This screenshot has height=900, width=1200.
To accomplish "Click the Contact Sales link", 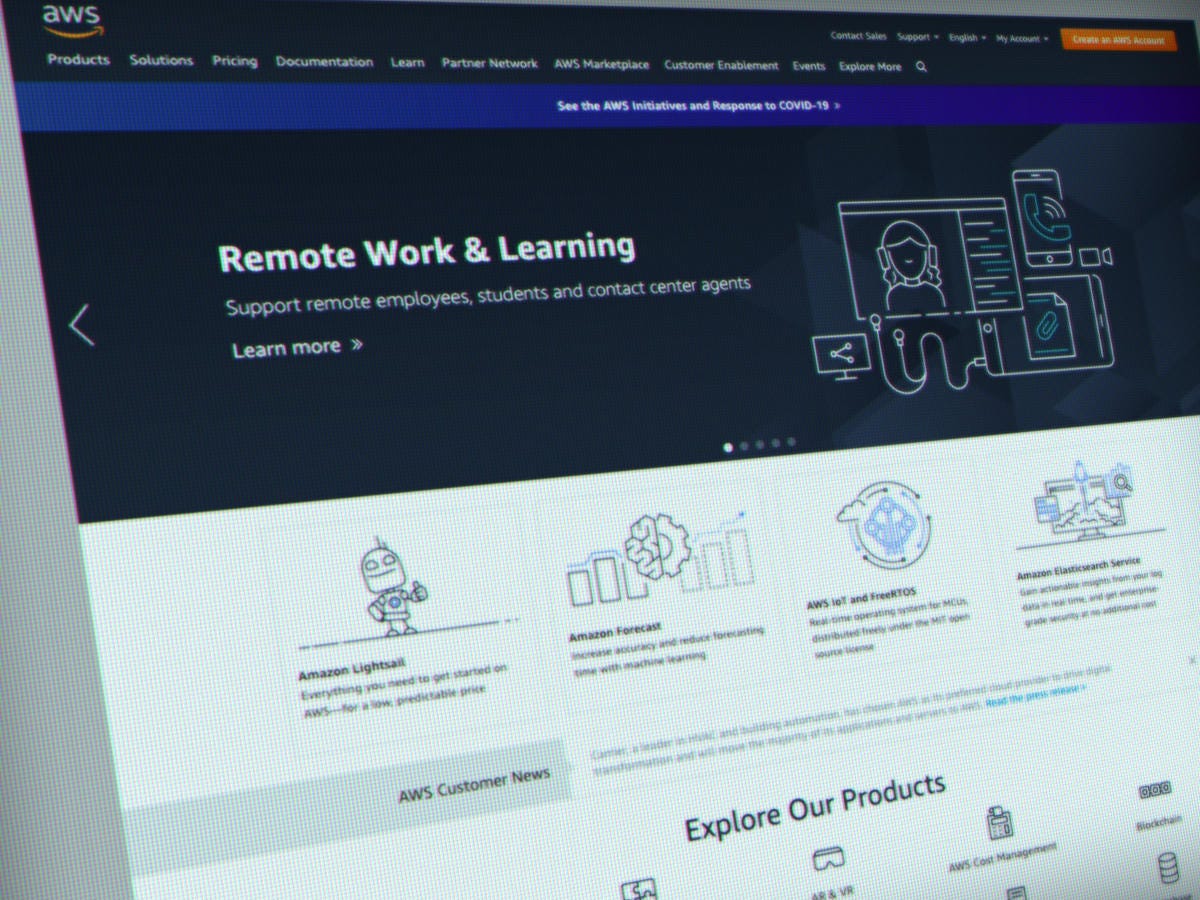I will [858, 36].
